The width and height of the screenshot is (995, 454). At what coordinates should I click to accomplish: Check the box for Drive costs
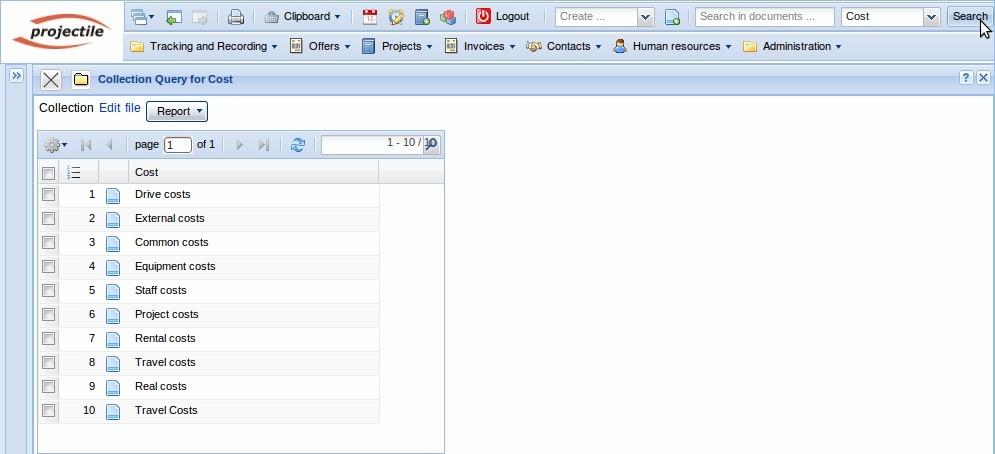point(48,194)
